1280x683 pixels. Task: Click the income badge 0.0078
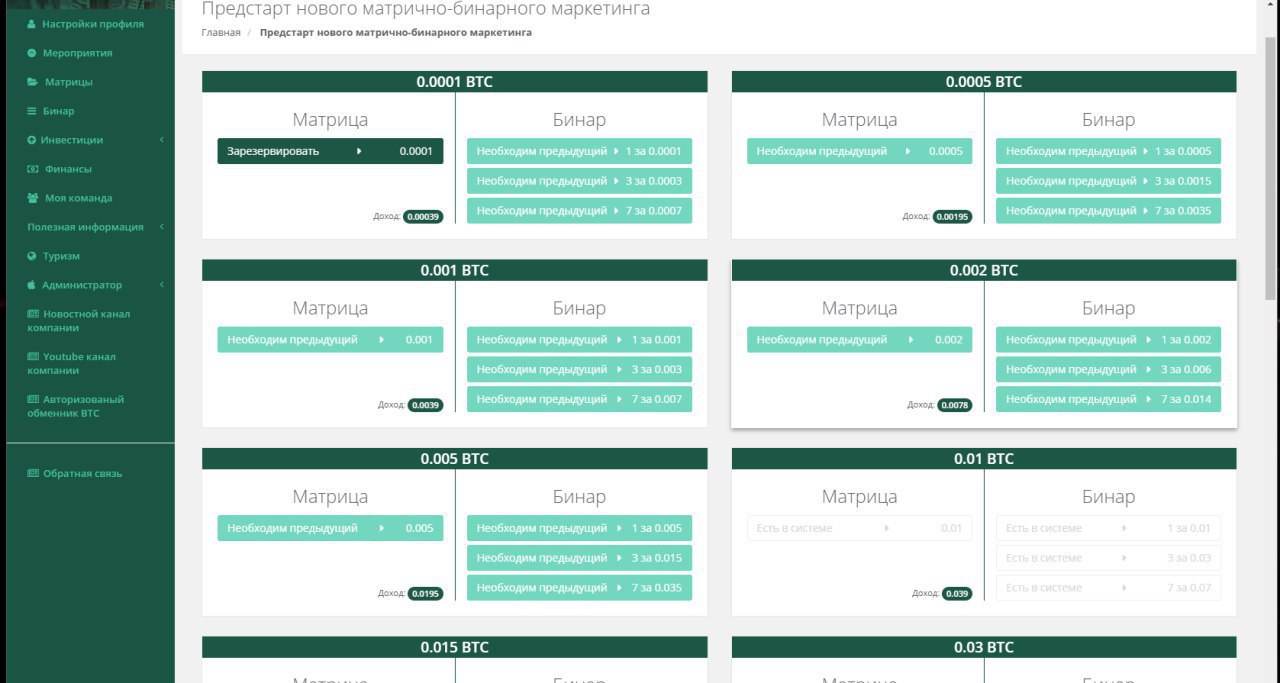[x=954, y=405]
